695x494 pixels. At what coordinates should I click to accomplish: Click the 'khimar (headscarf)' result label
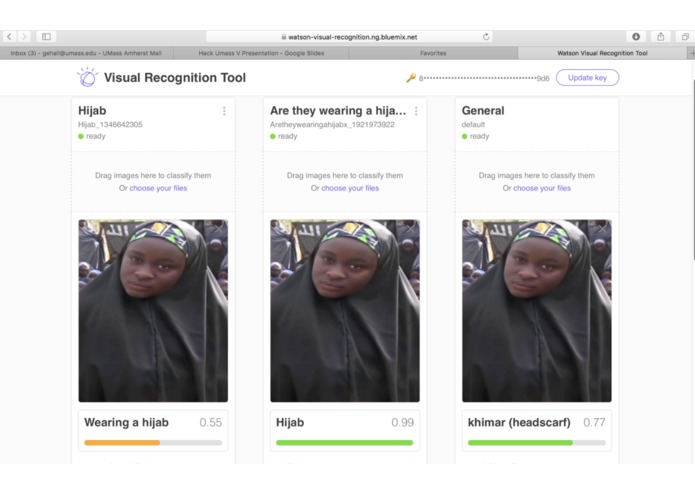(x=519, y=423)
